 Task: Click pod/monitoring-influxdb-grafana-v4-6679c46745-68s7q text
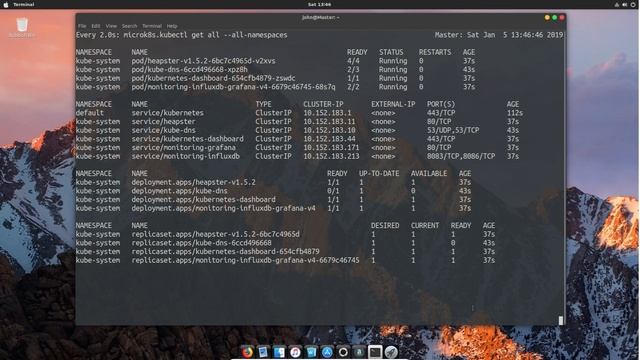233,87
